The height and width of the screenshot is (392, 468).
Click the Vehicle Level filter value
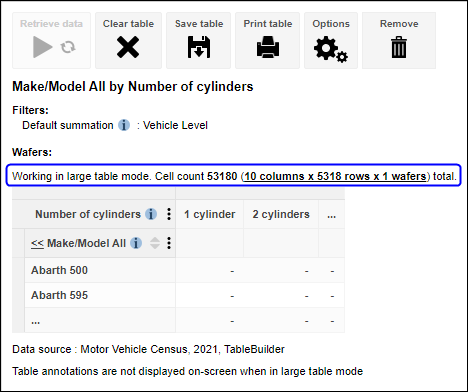175,125
